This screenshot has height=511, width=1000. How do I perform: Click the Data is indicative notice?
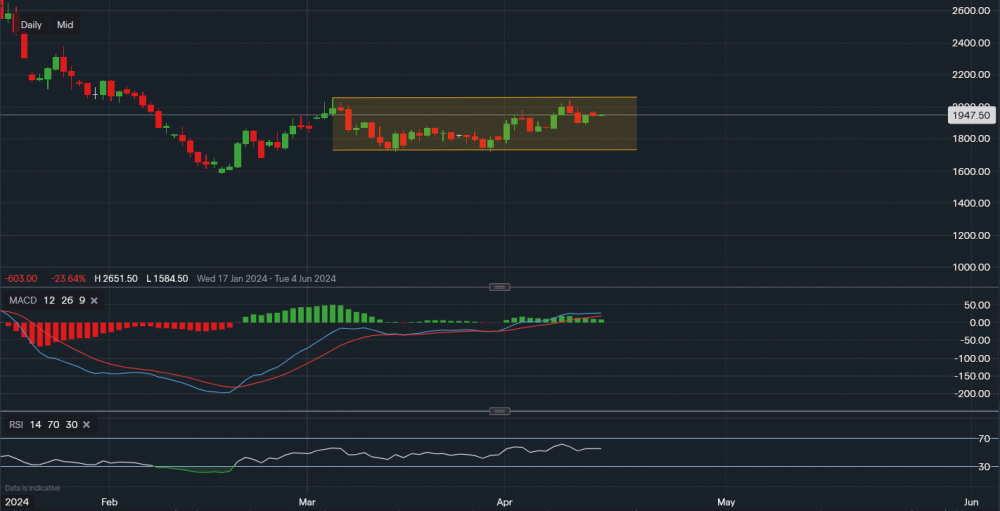tap(32, 488)
